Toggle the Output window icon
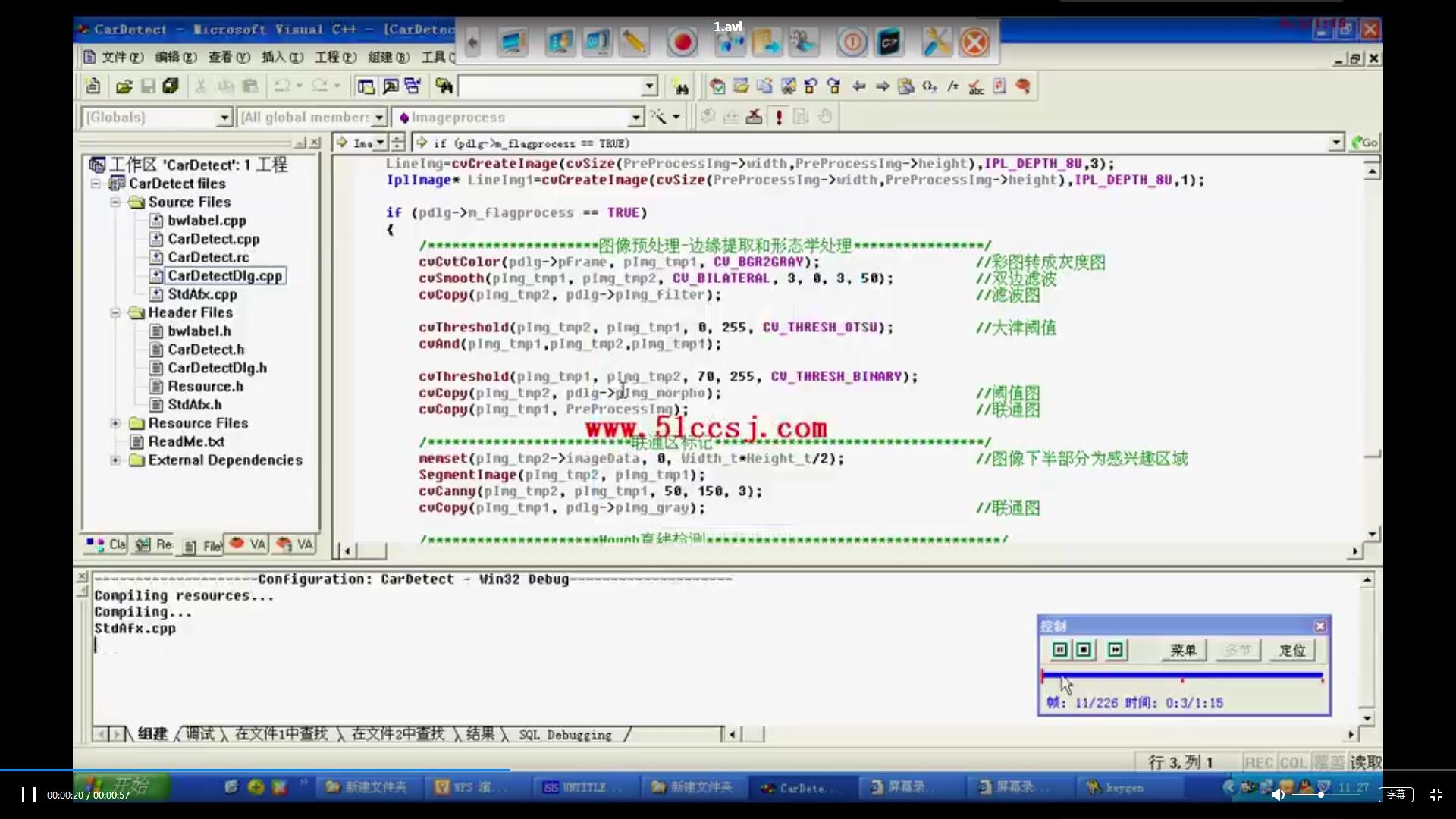Viewport: 1456px width, 819px height. (x=390, y=86)
